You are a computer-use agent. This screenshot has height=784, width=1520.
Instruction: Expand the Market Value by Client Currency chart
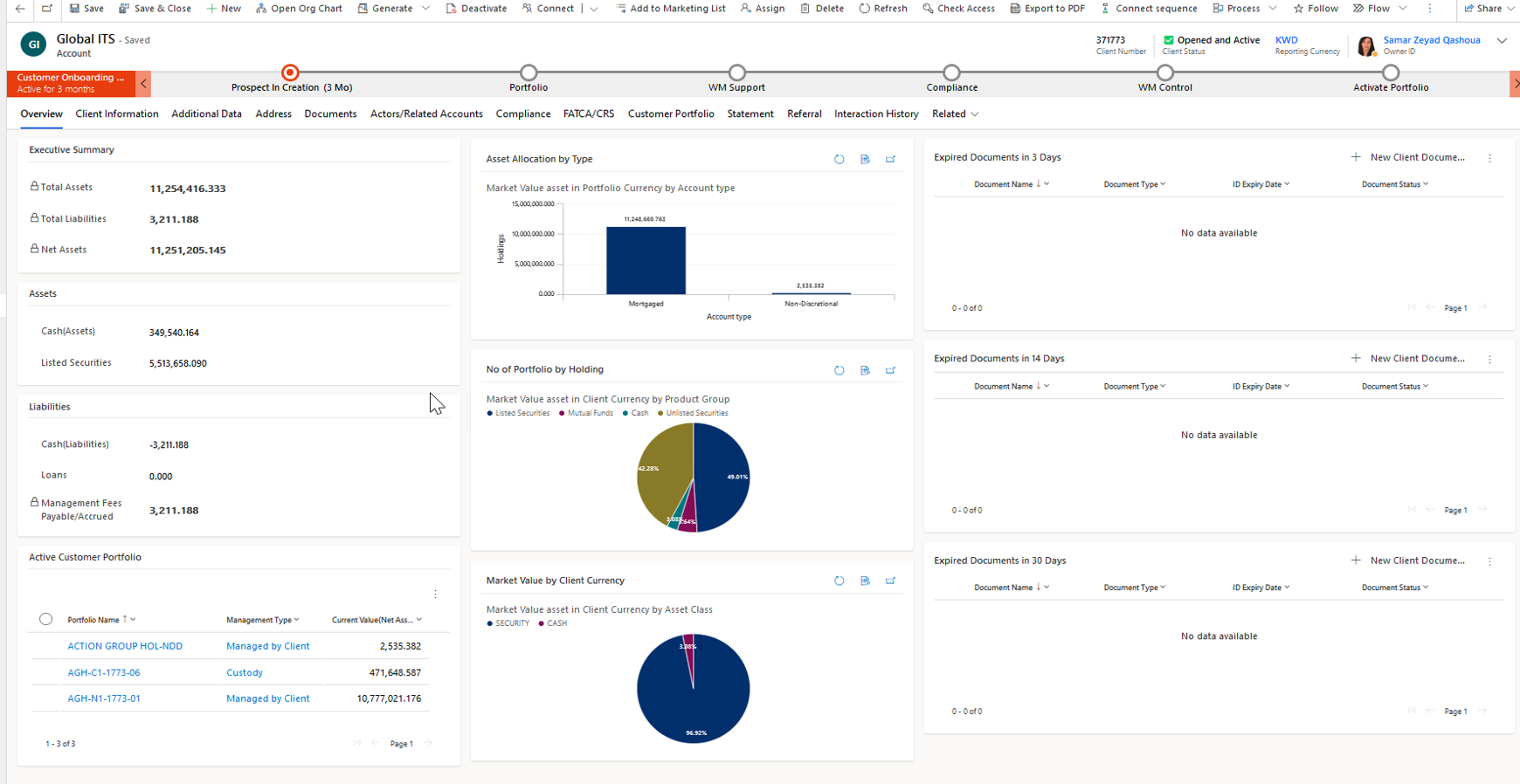(x=890, y=581)
